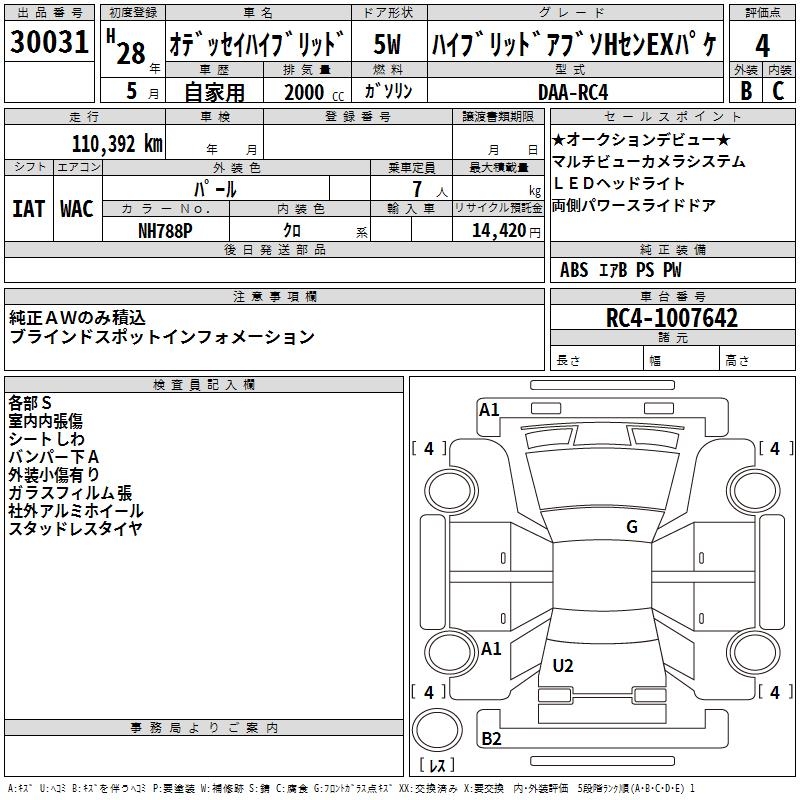This screenshot has width=800, height=800.
Task: Click interior grade C
Action: coord(778,91)
